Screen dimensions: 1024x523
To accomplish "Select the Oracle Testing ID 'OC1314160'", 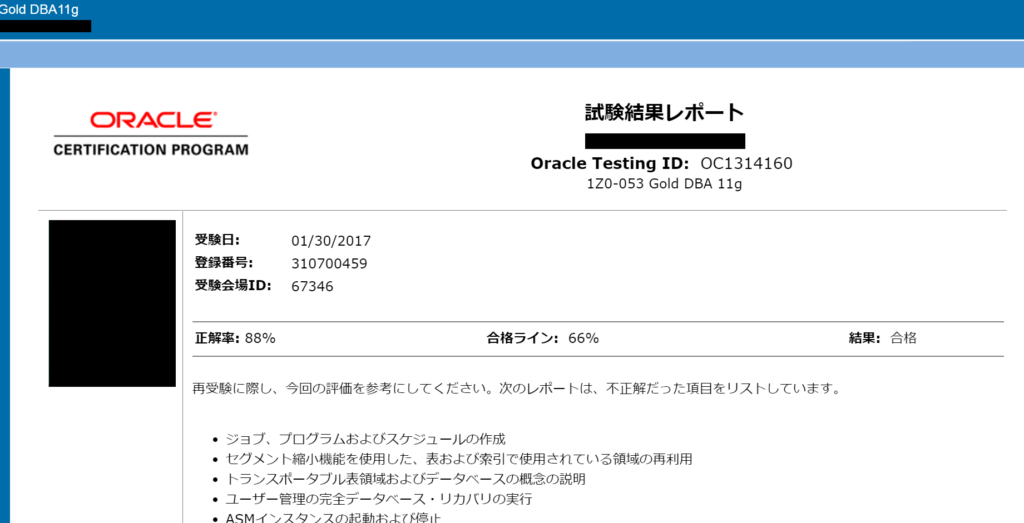I will click(x=747, y=163).
